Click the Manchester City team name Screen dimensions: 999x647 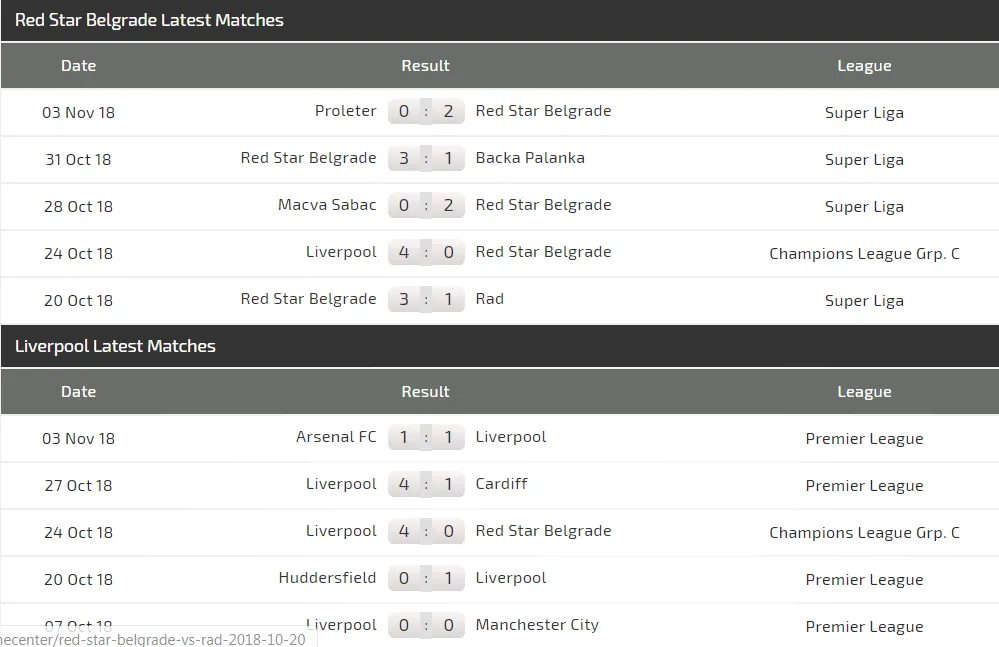[x=537, y=625]
